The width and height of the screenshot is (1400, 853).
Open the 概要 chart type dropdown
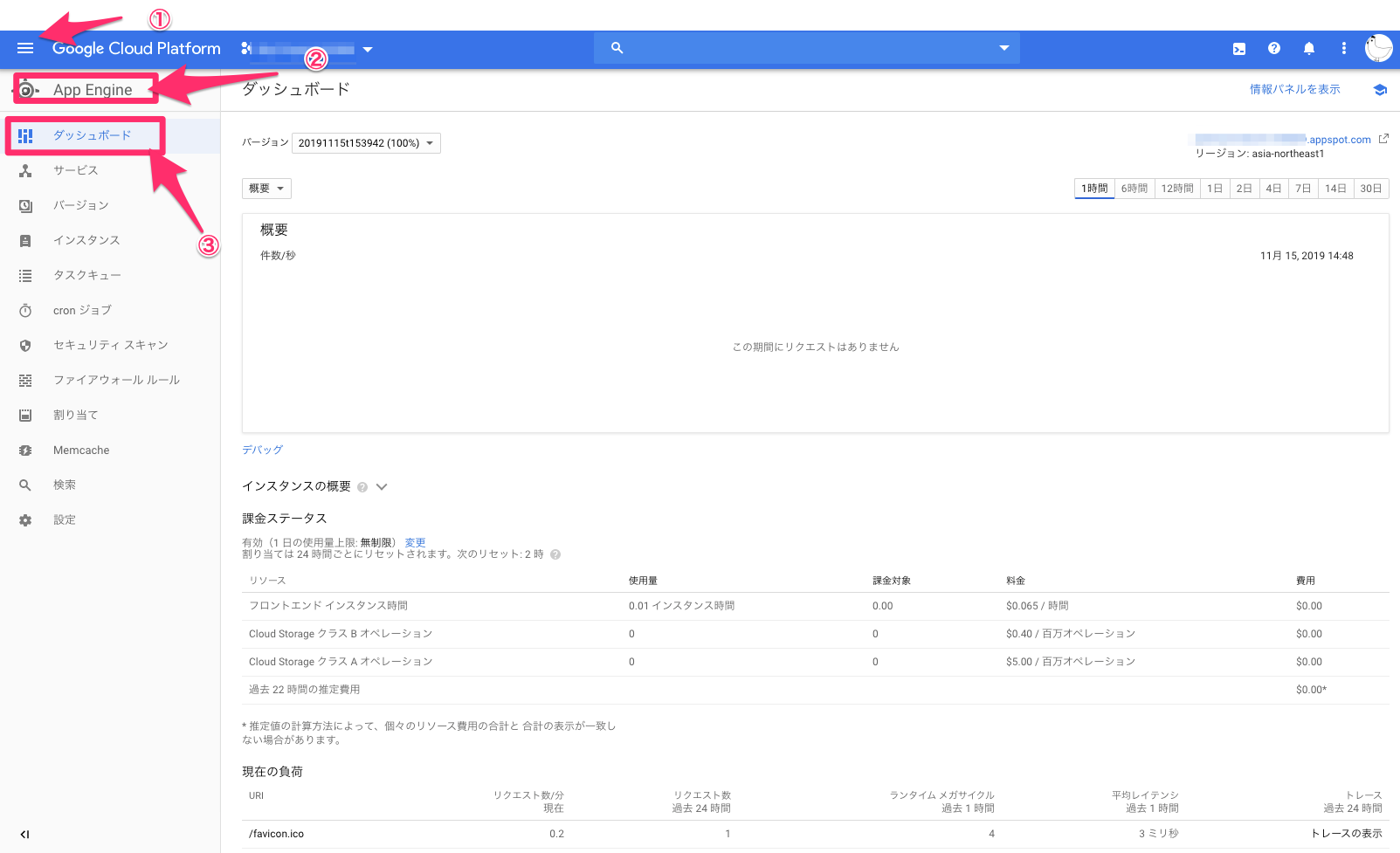(x=266, y=188)
